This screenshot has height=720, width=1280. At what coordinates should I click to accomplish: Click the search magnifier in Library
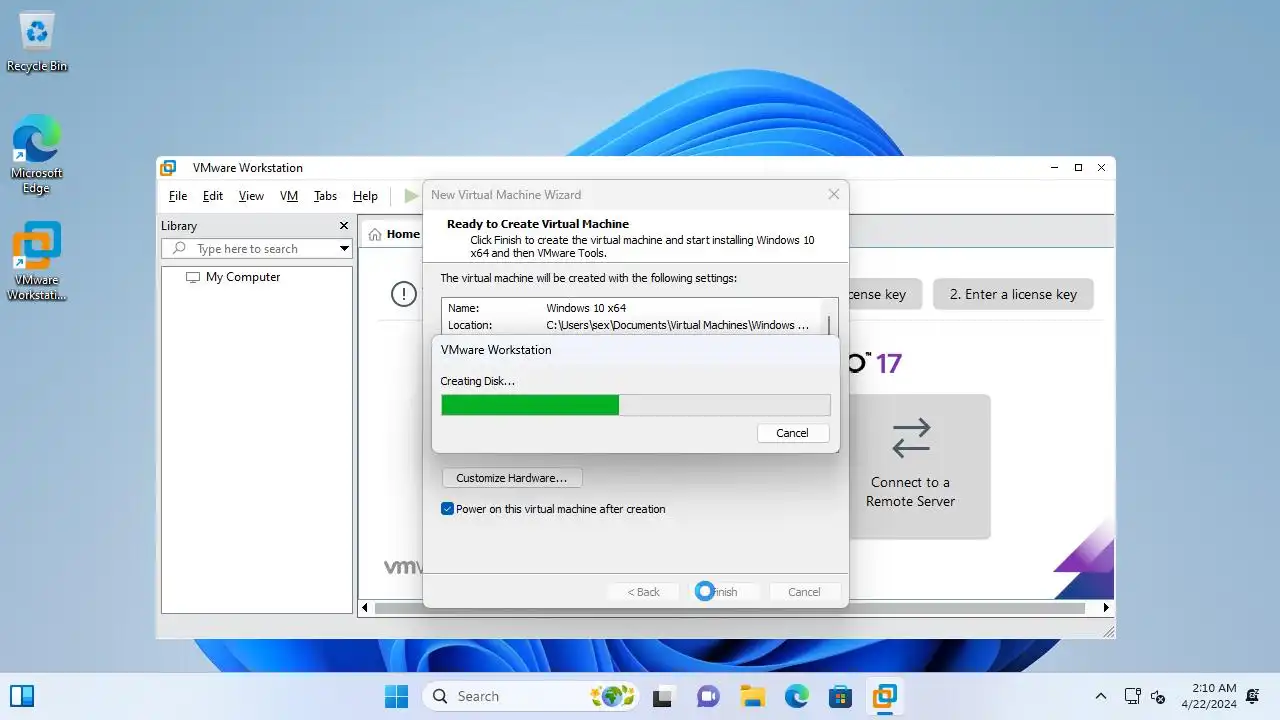(179, 248)
